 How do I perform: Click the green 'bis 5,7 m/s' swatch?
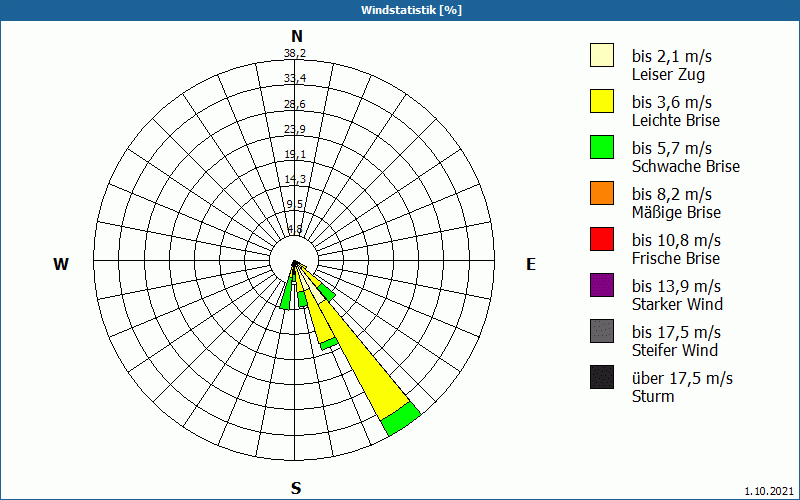(602, 147)
